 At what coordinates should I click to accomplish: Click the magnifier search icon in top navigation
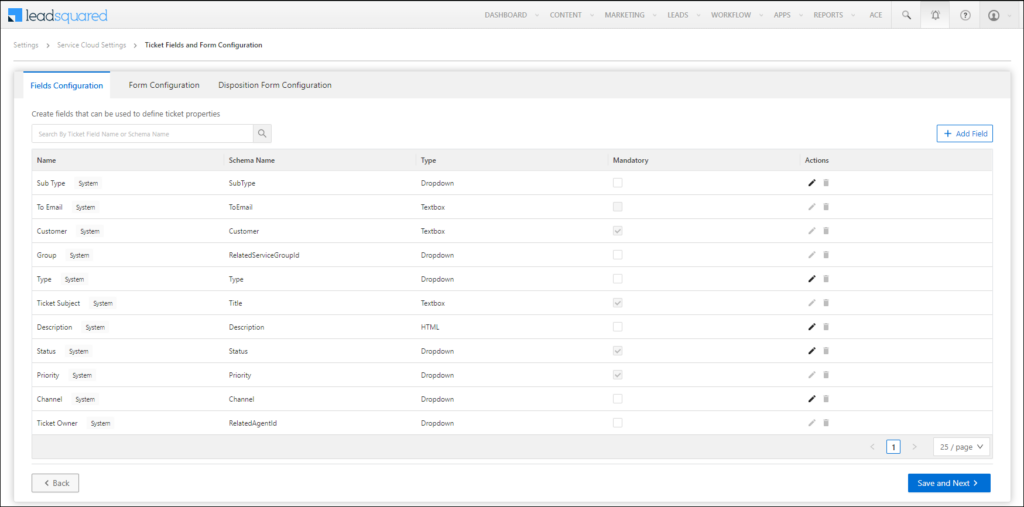[906, 15]
